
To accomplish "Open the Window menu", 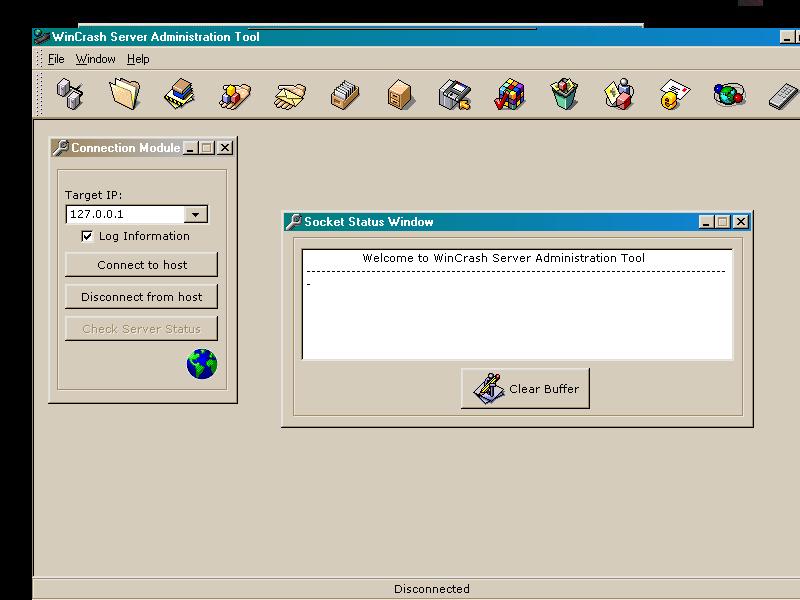I will (x=95, y=59).
